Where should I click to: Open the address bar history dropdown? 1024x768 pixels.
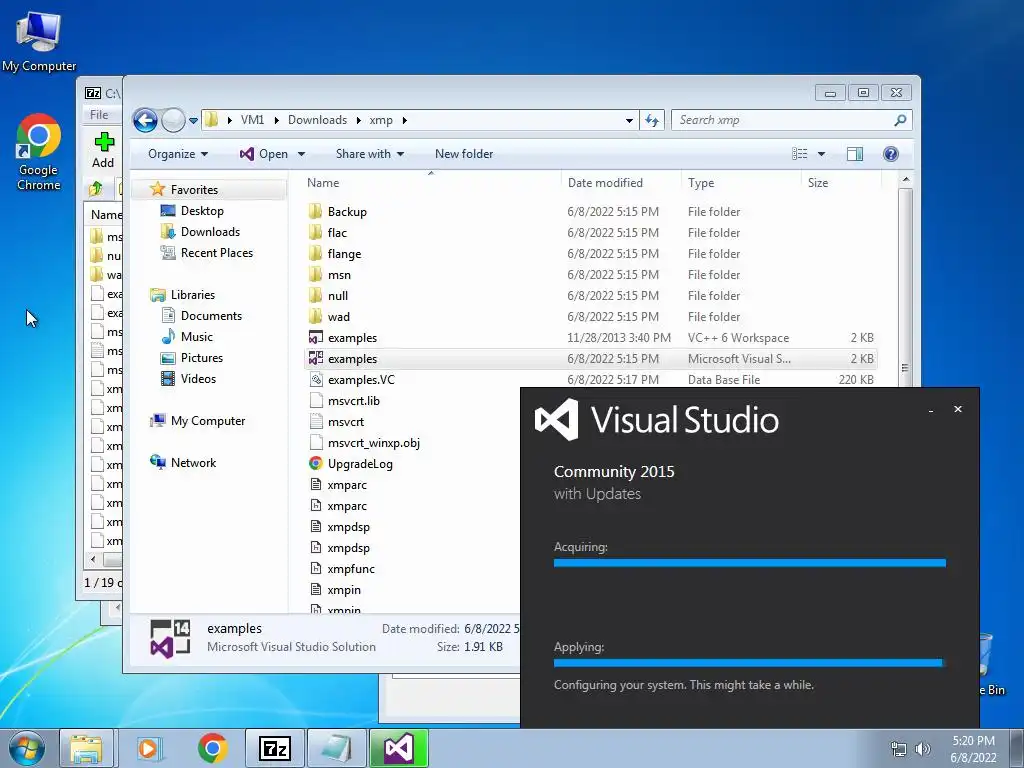click(x=629, y=120)
